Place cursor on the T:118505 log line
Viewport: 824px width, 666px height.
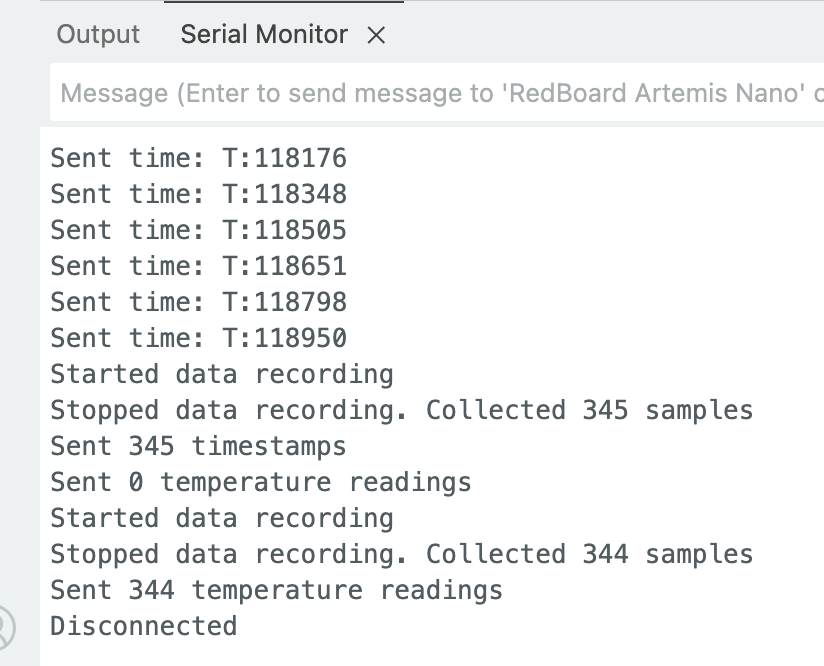point(198,230)
